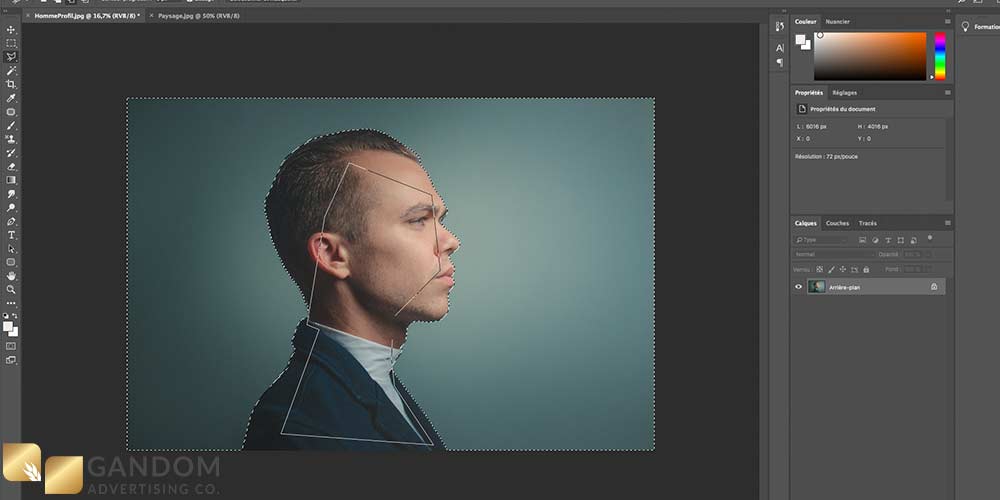The height and width of the screenshot is (500, 1000).
Task: Lock layer position in Calques panel
Action: point(843,269)
